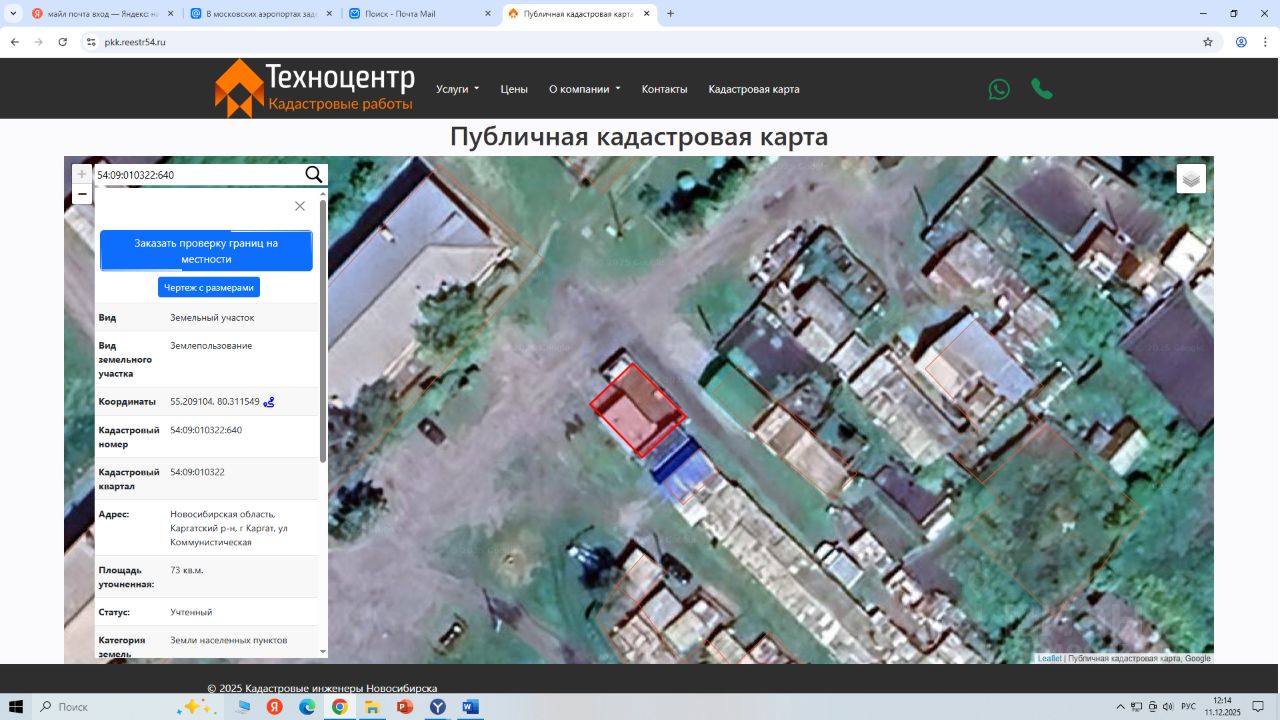Image resolution: width=1280 pixels, height=720 pixels.
Task: Open the notification center icon
Action: 1258,707
